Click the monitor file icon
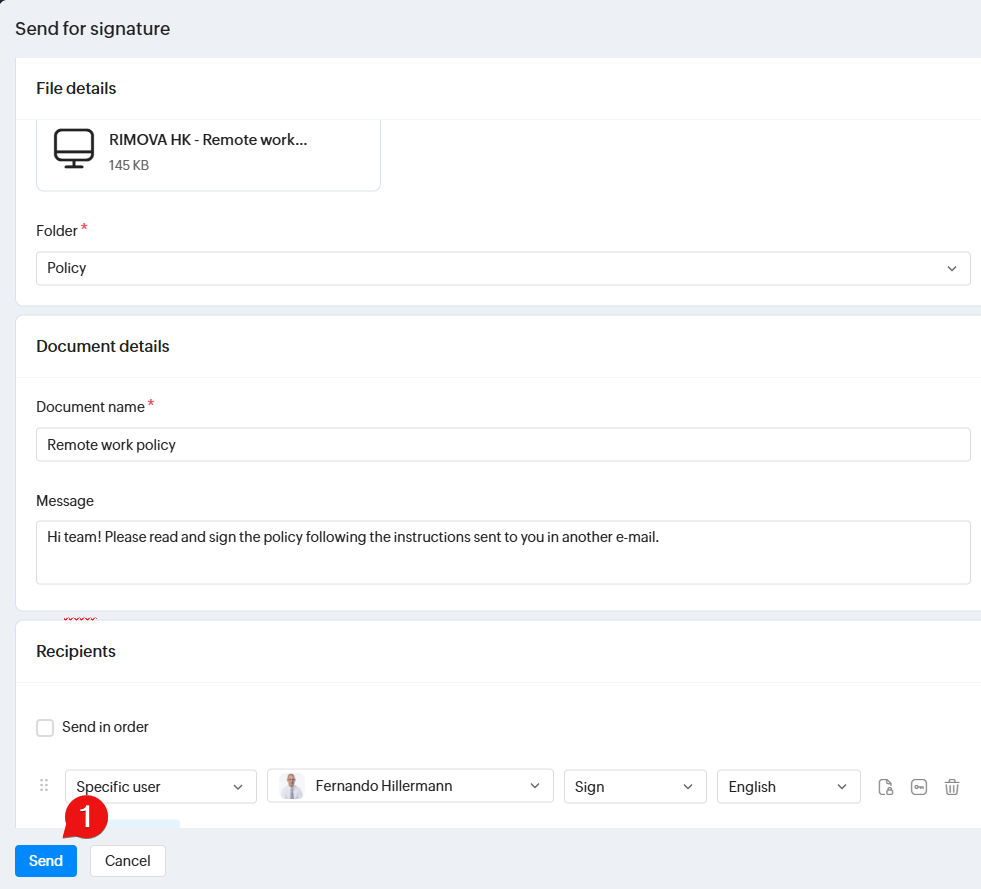The height and width of the screenshot is (889, 981). (74, 149)
